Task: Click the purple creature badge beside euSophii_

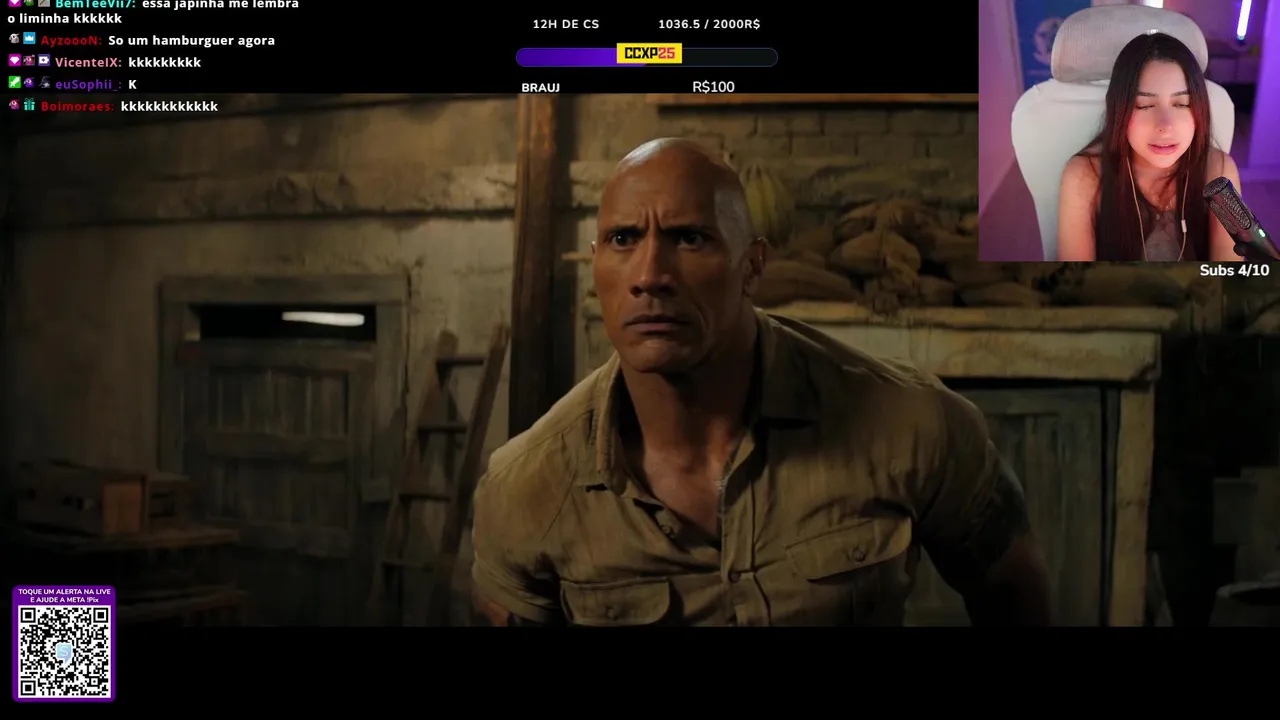Action: pos(29,83)
